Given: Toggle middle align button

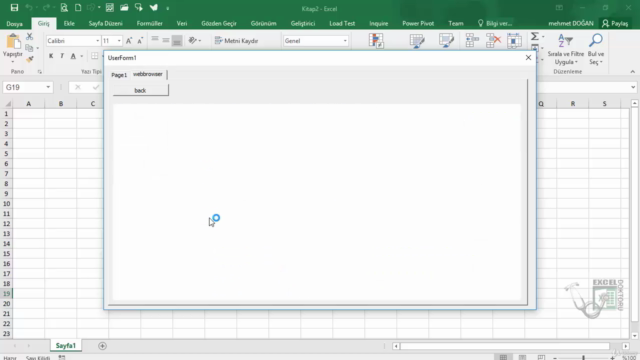Looking at the screenshot, I should pyautogui.click(x=166, y=40).
